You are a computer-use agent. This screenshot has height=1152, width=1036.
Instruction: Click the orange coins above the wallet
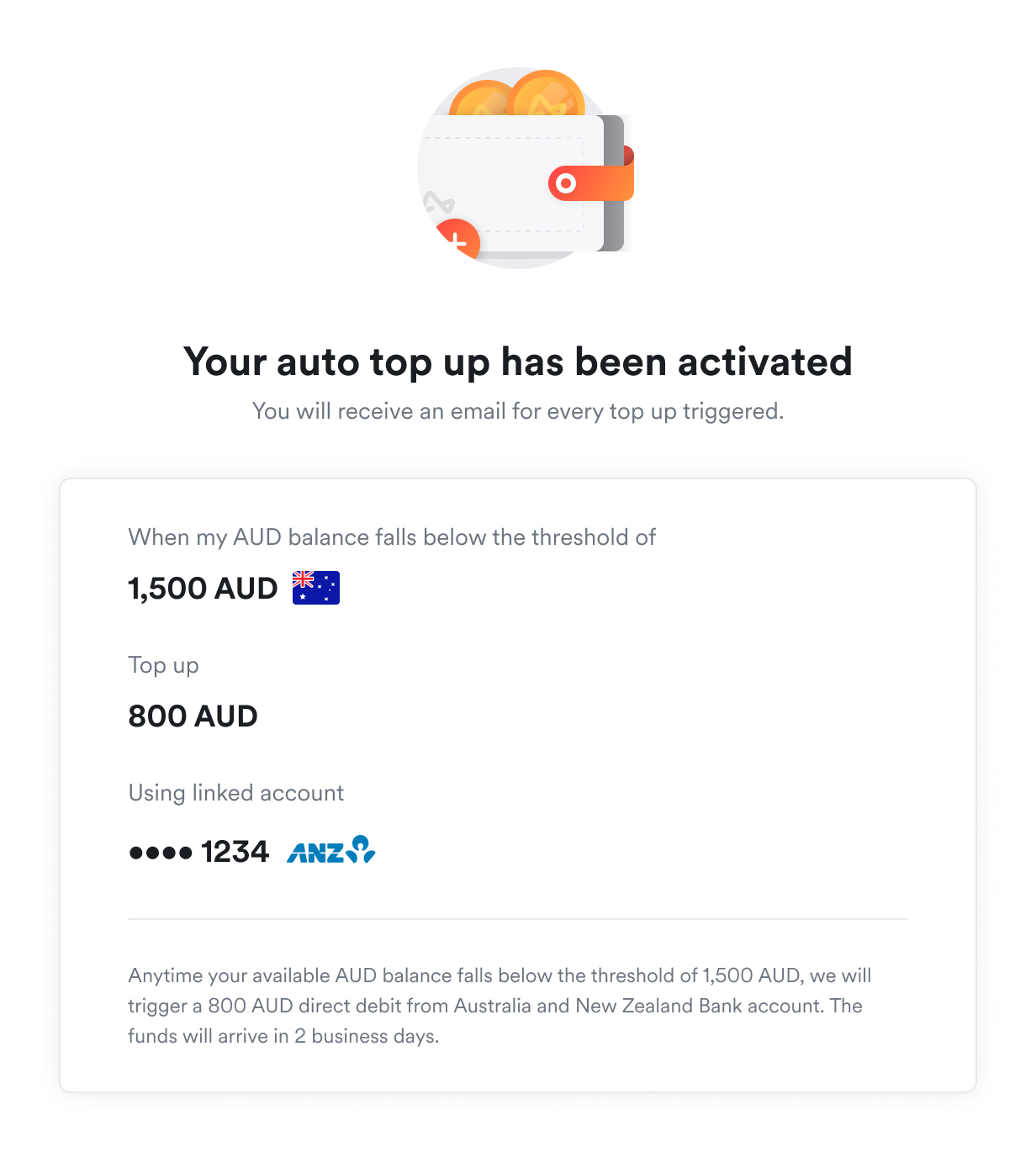point(517,95)
